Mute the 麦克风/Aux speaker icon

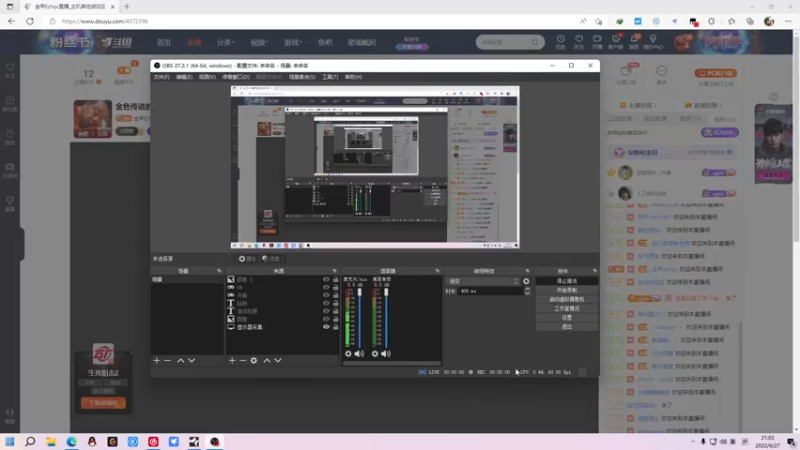[x=360, y=354]
